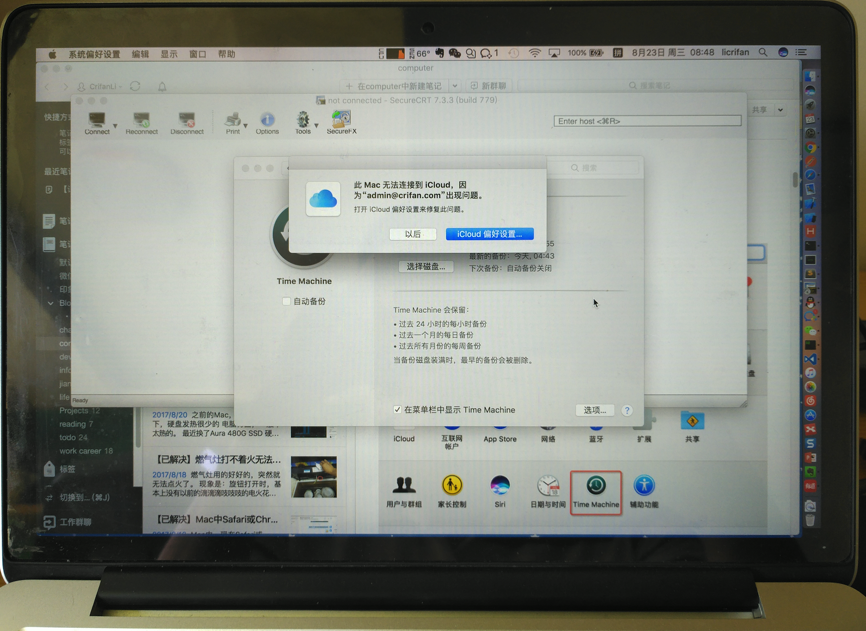Expand the Tools dropdown arrow in SecureCRT
Screen dimensions: 866x631
[316, 126]
